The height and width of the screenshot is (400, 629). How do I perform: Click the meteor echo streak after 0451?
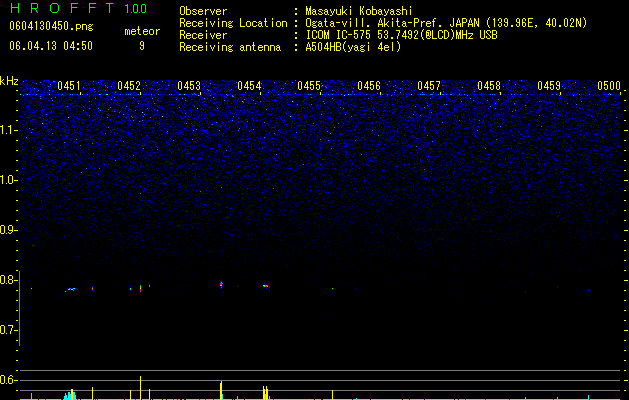(x=70, y=289)
